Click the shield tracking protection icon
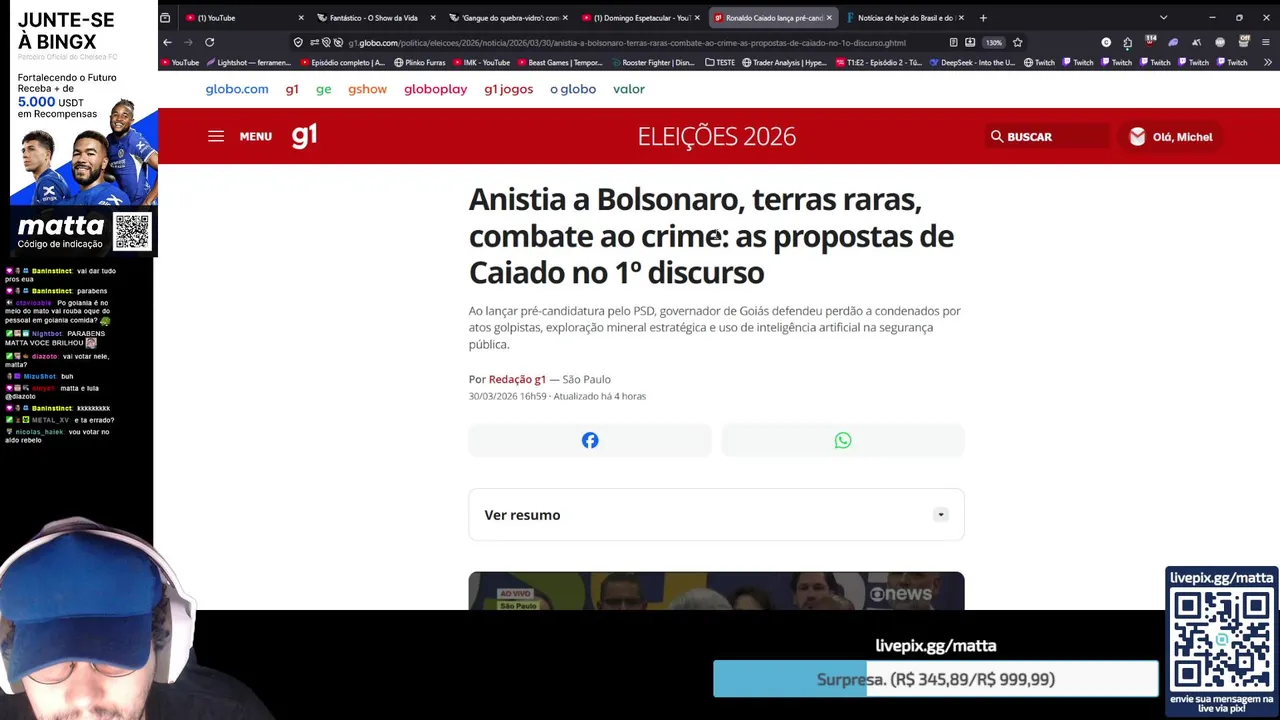The height and width of the screenshot is (720, 1280). pos(298,42)
